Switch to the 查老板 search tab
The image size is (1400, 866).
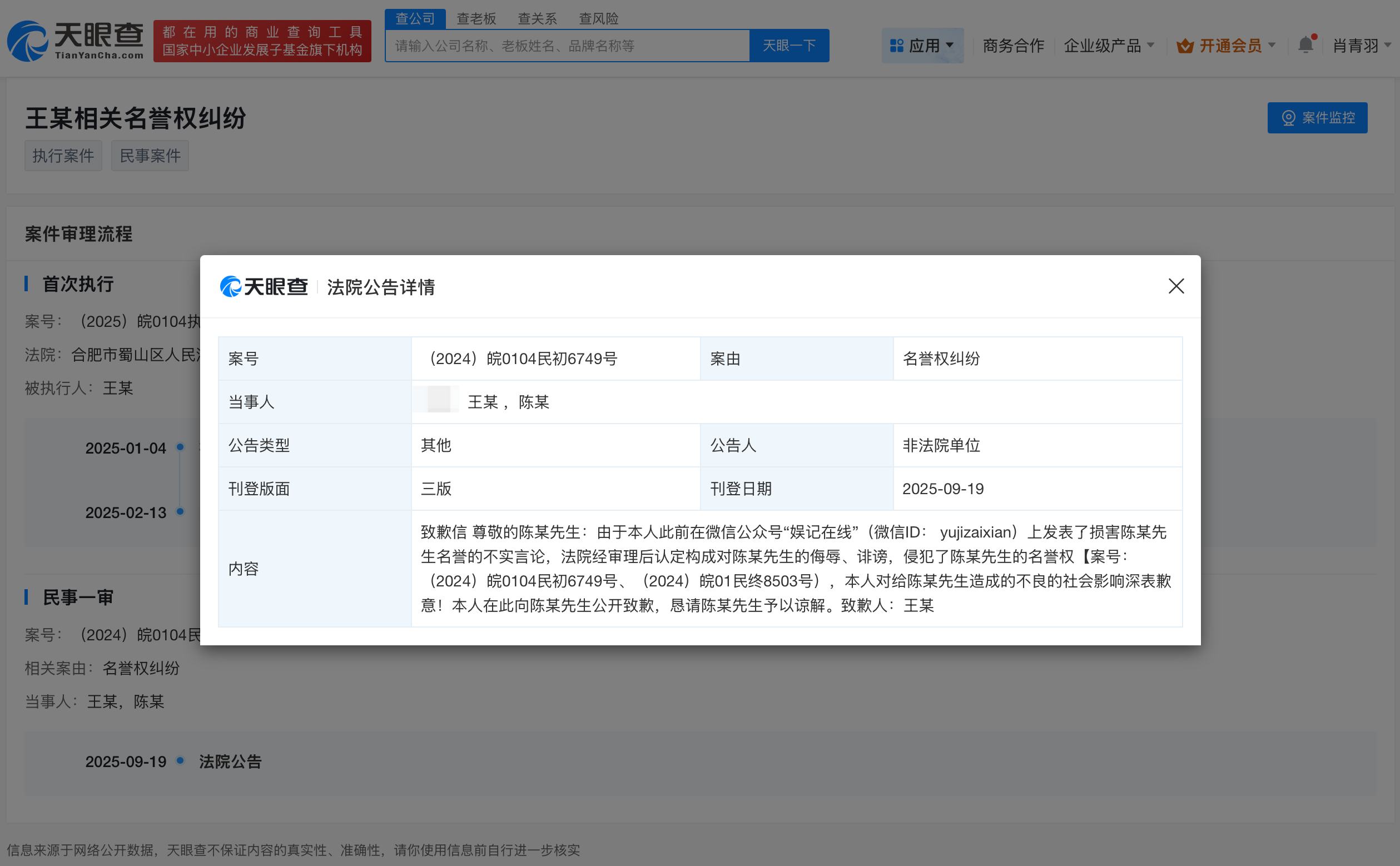click(x=476, y=18)
